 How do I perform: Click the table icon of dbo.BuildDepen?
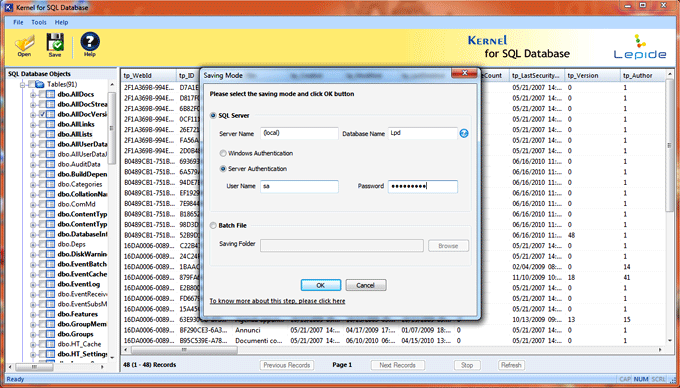(50, 174)
